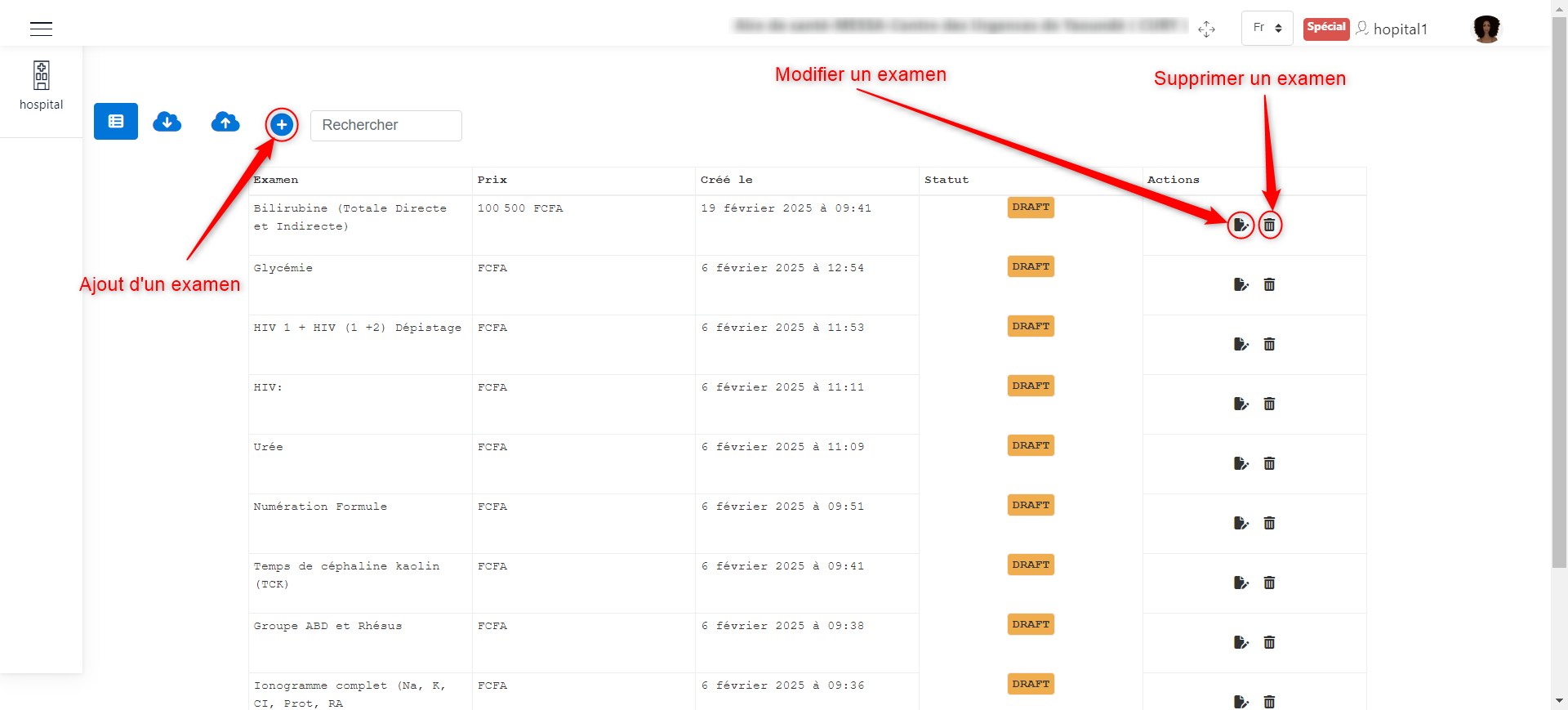Edit the Groupe ABD et Rhésus exam
1568x710 pixels.
point(1241,642)
